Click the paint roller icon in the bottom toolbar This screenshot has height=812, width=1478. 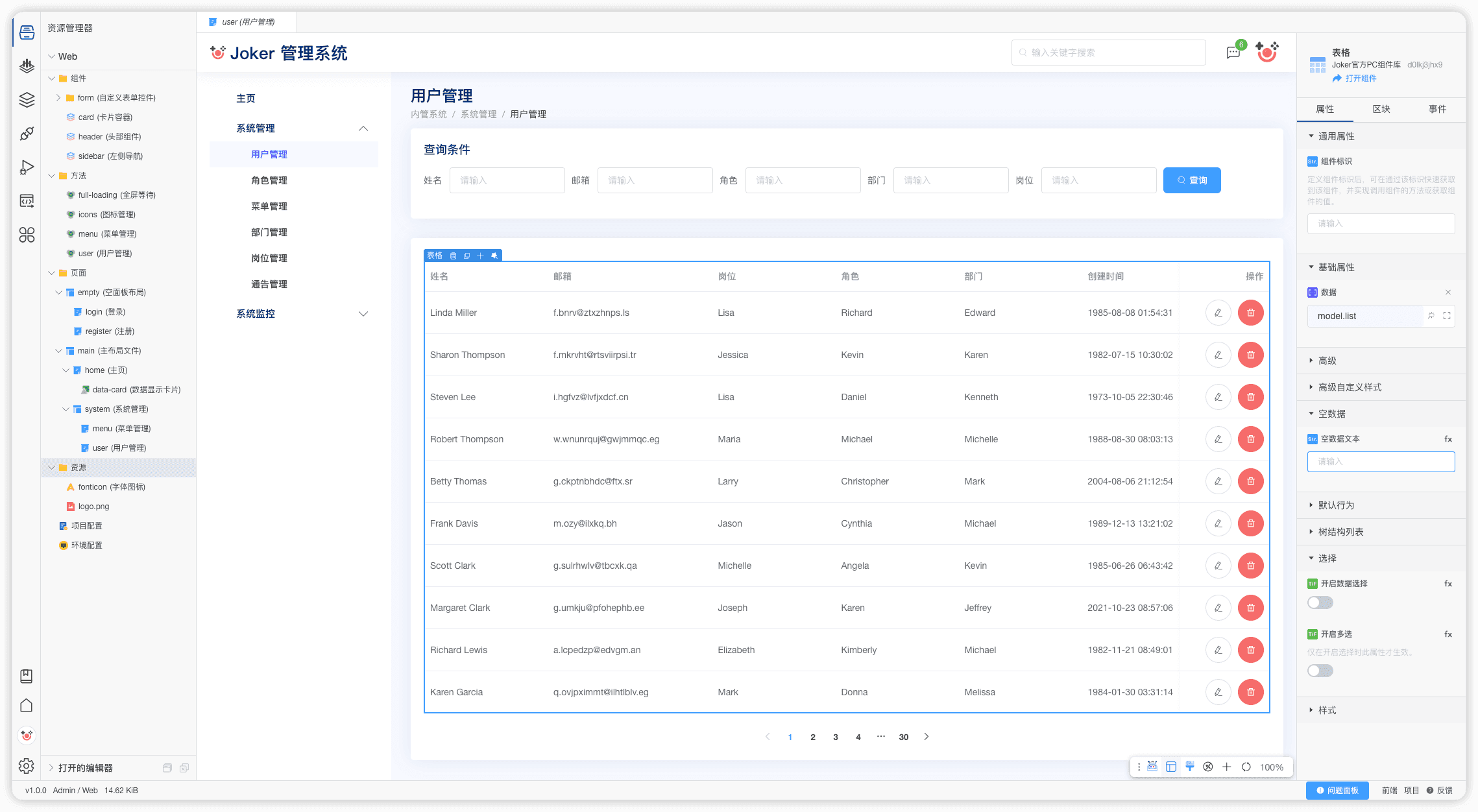pyautogui.click(x=1189, y=767)
